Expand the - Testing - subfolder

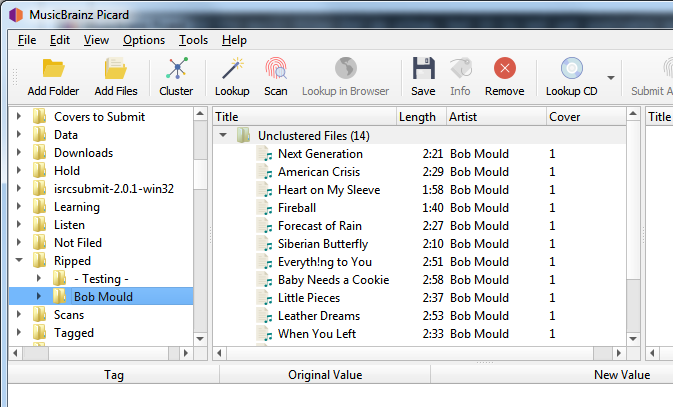point(39,278)
